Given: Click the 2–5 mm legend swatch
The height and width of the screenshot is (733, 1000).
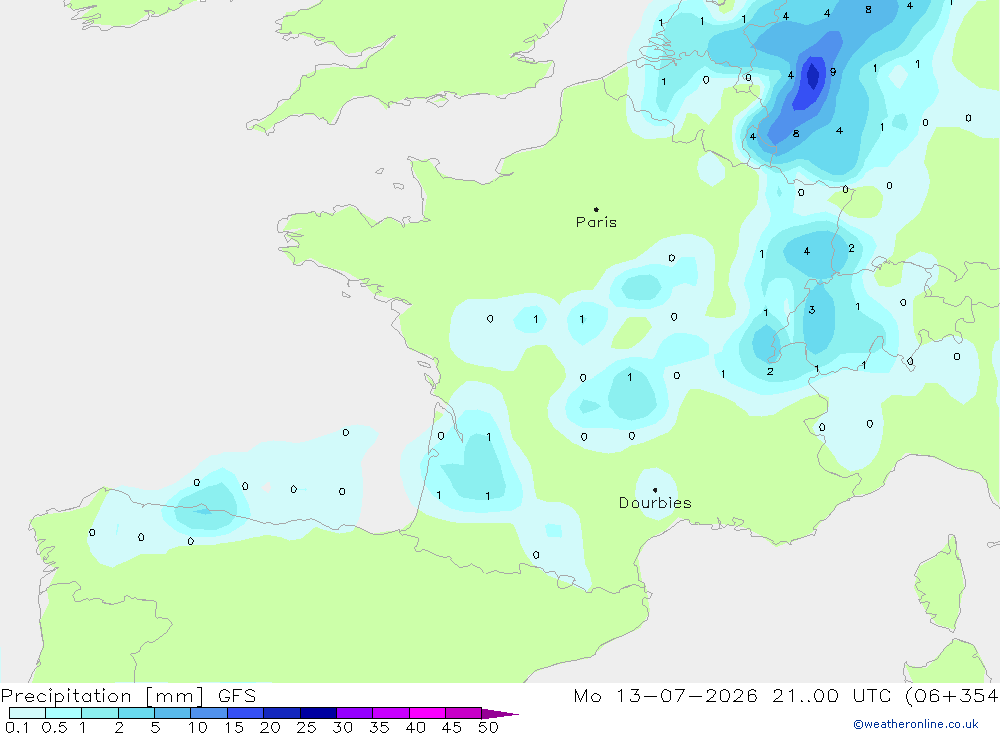Looking at the screenshot, I should (x=136, y=713).
